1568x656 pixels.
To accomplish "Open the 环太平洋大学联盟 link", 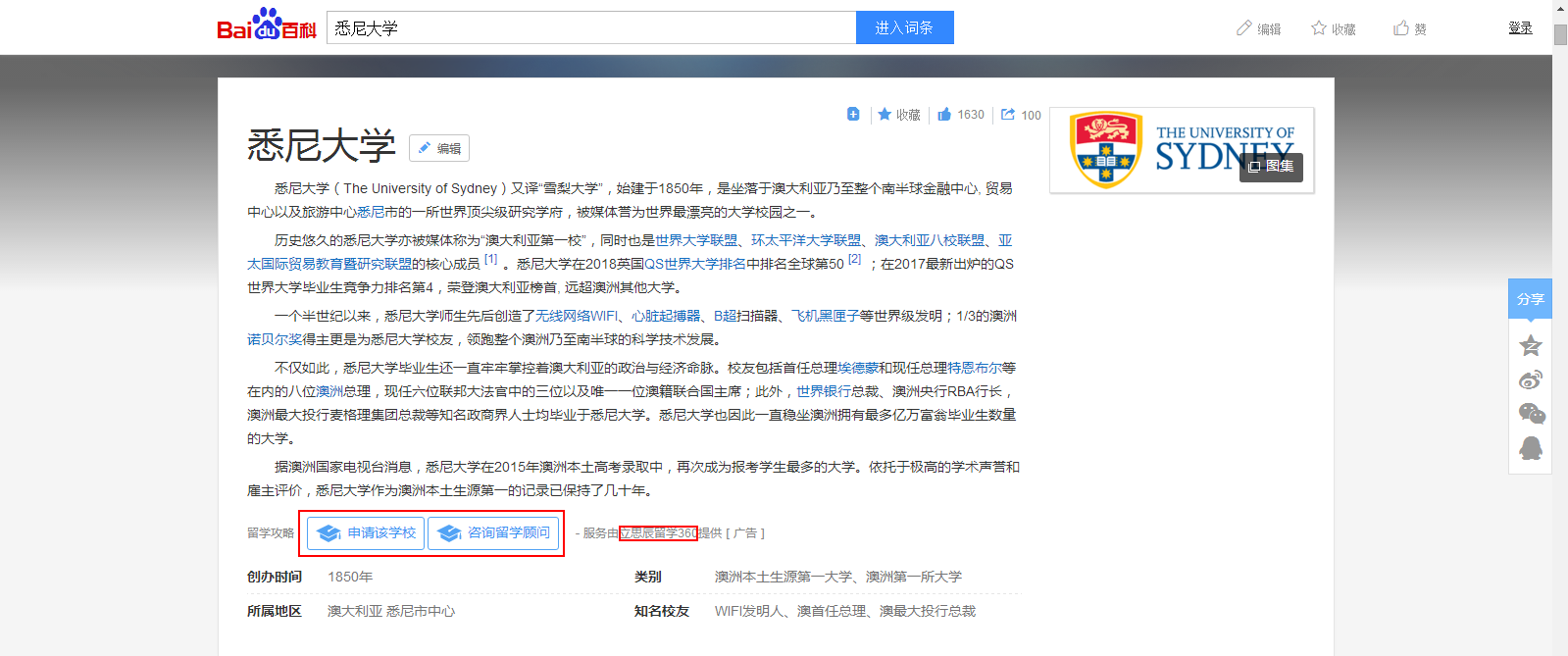I will pyautogui.click(x=806, y=240).
